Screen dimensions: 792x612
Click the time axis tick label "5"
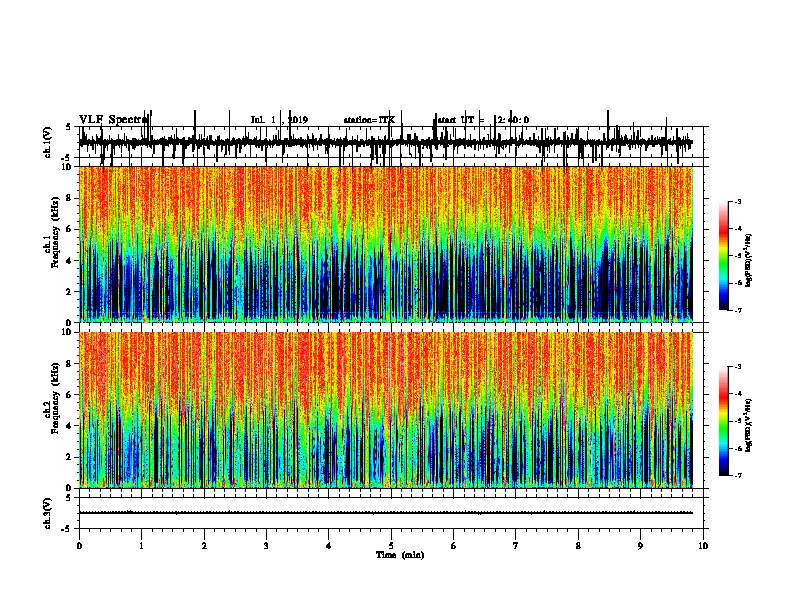coord(391,546)
